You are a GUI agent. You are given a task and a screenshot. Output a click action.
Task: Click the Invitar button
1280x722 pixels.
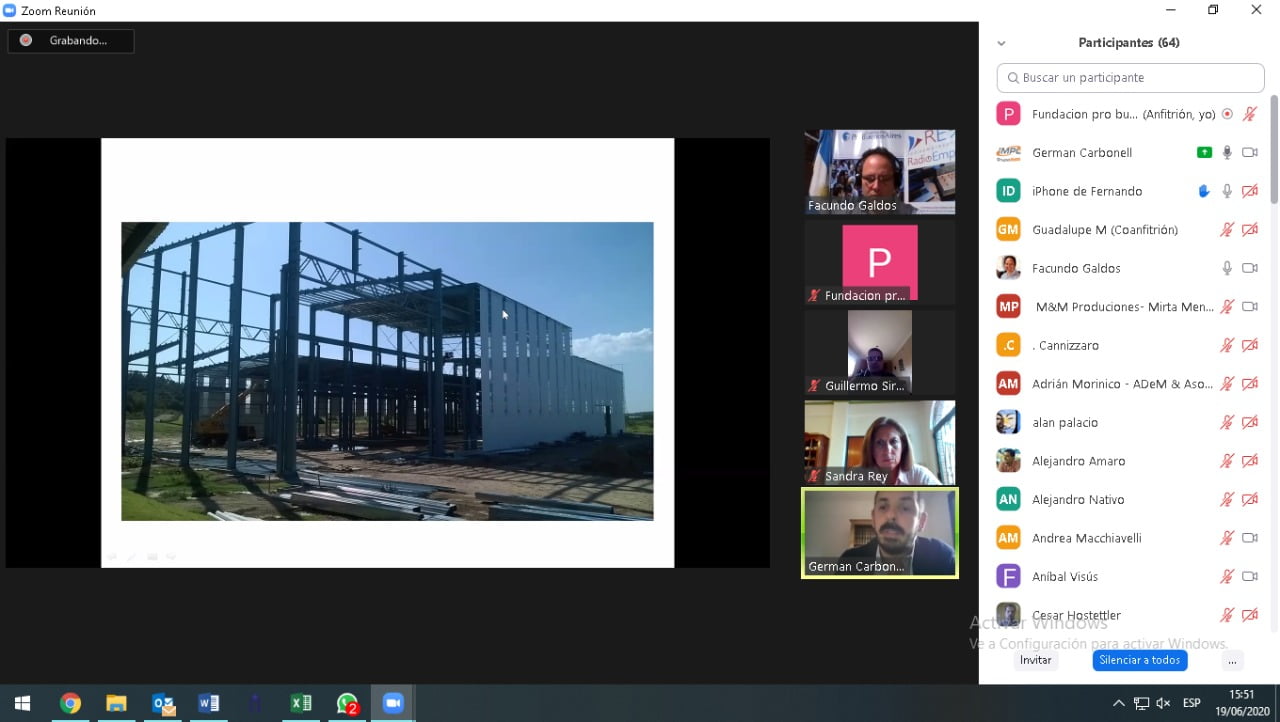(x=1035, y=660)
